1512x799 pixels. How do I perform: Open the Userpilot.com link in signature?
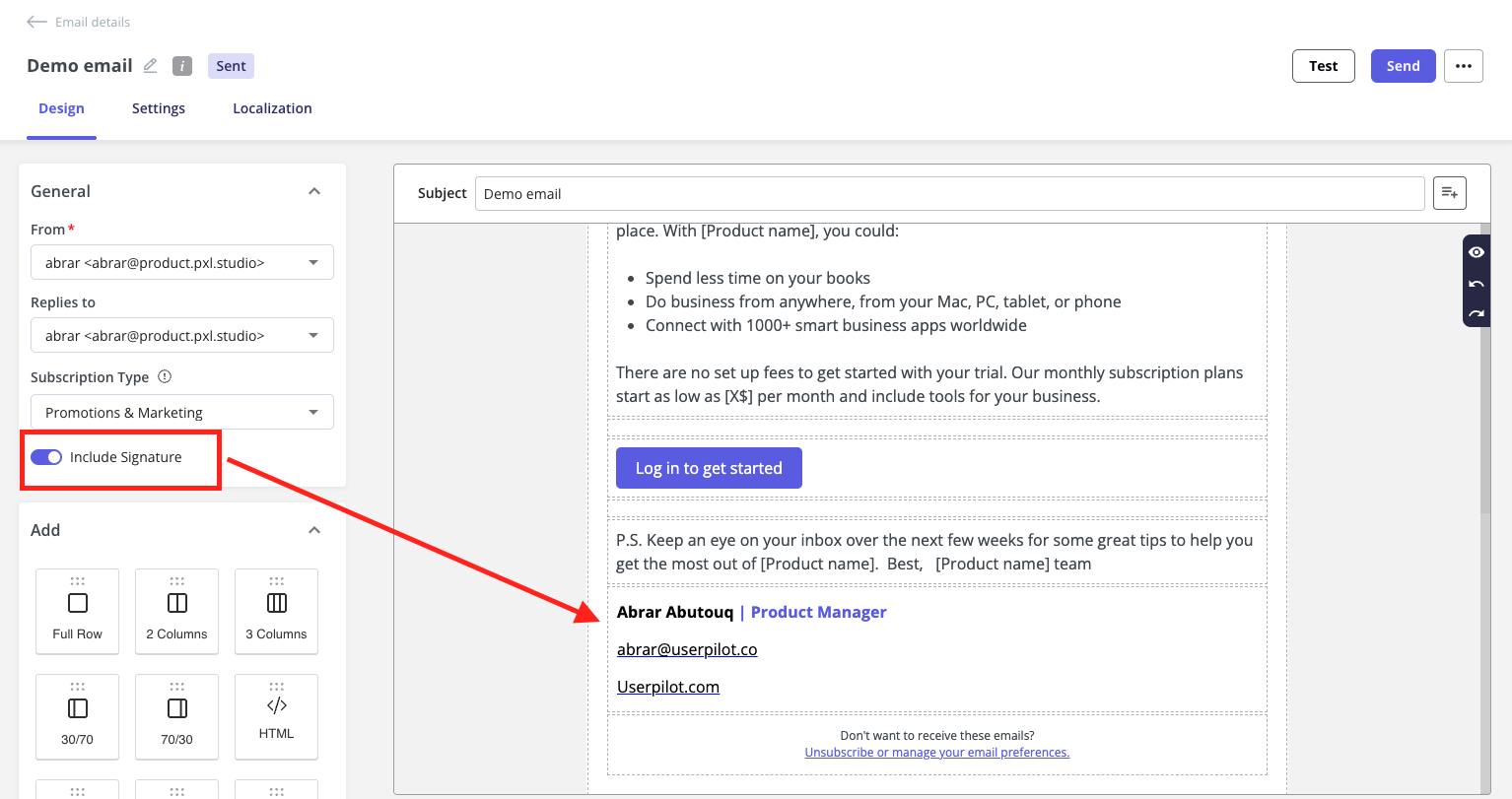click(x=668, y=687)
